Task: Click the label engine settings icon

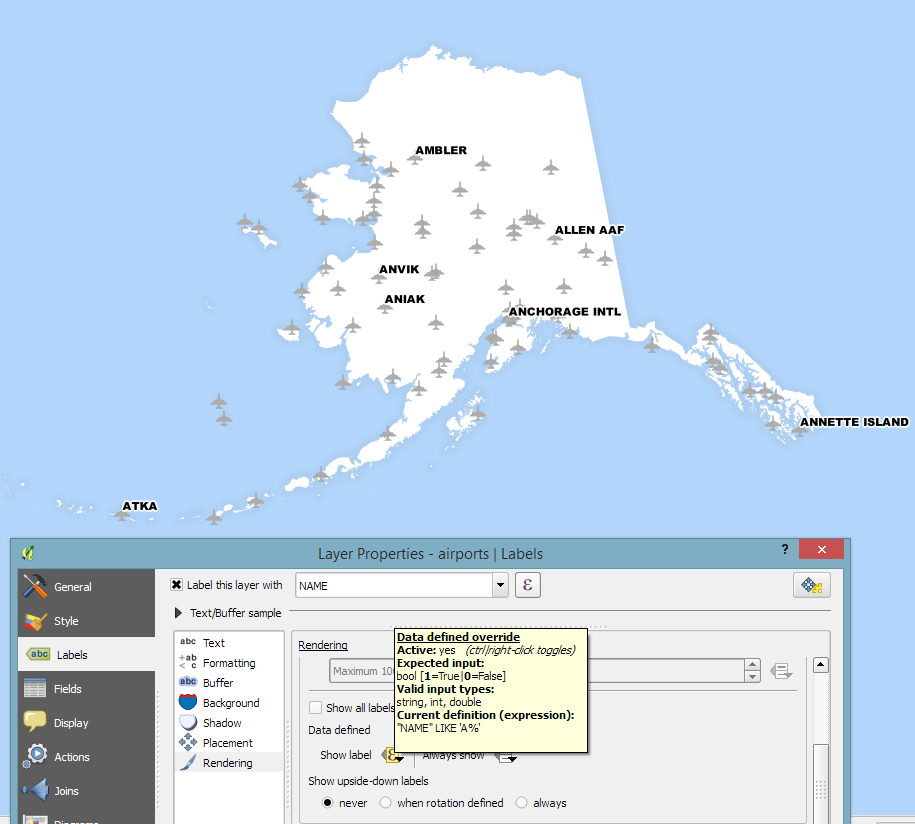Action: [x=812, y=586]
